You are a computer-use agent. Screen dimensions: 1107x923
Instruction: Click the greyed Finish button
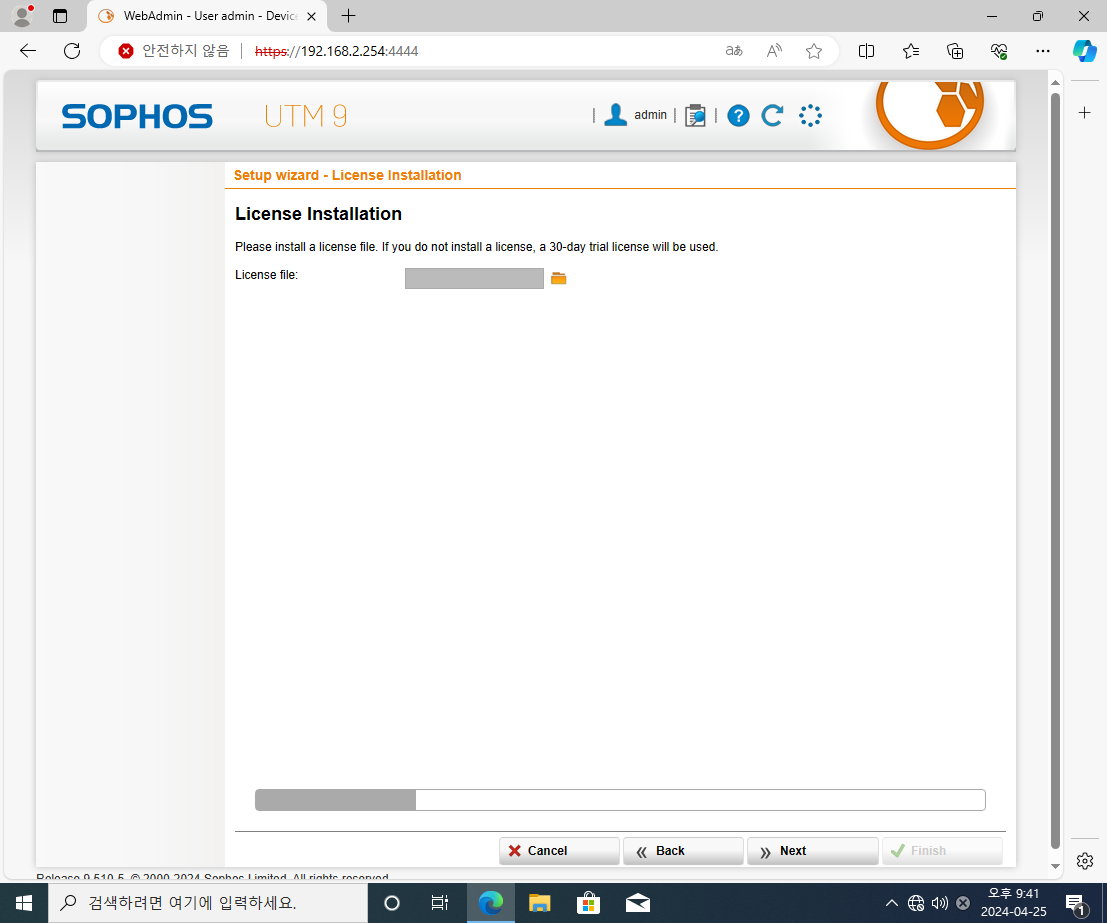click(942, 851)
